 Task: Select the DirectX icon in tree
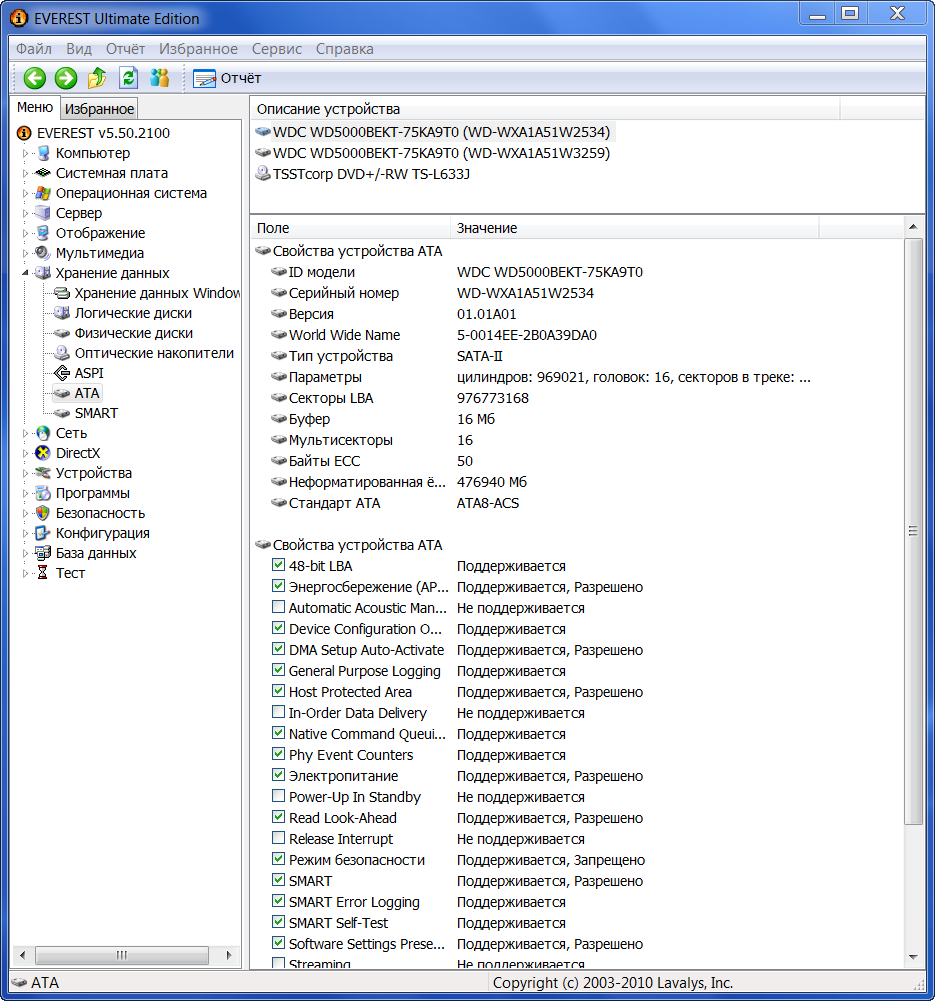click(43, 453)
